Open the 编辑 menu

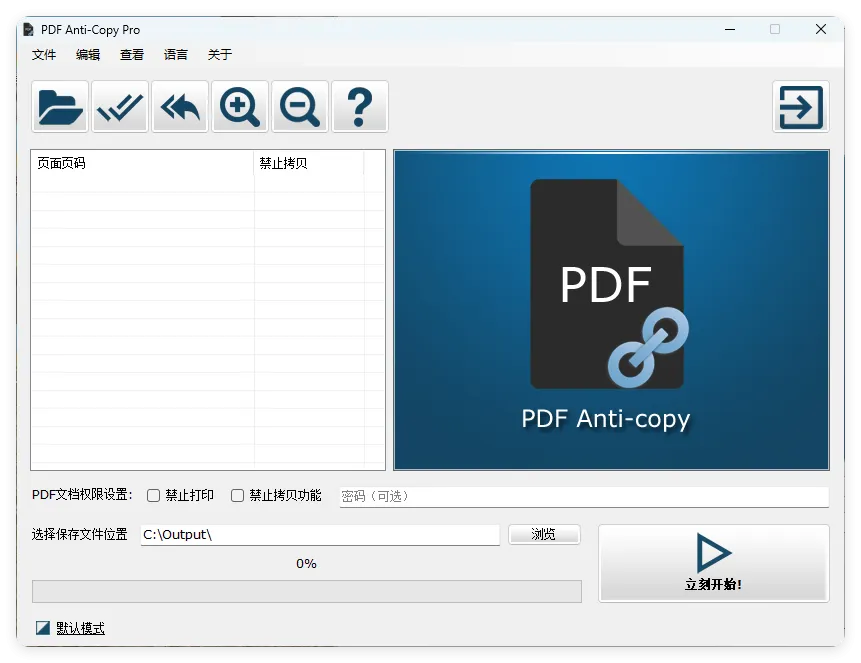point(88,55)
